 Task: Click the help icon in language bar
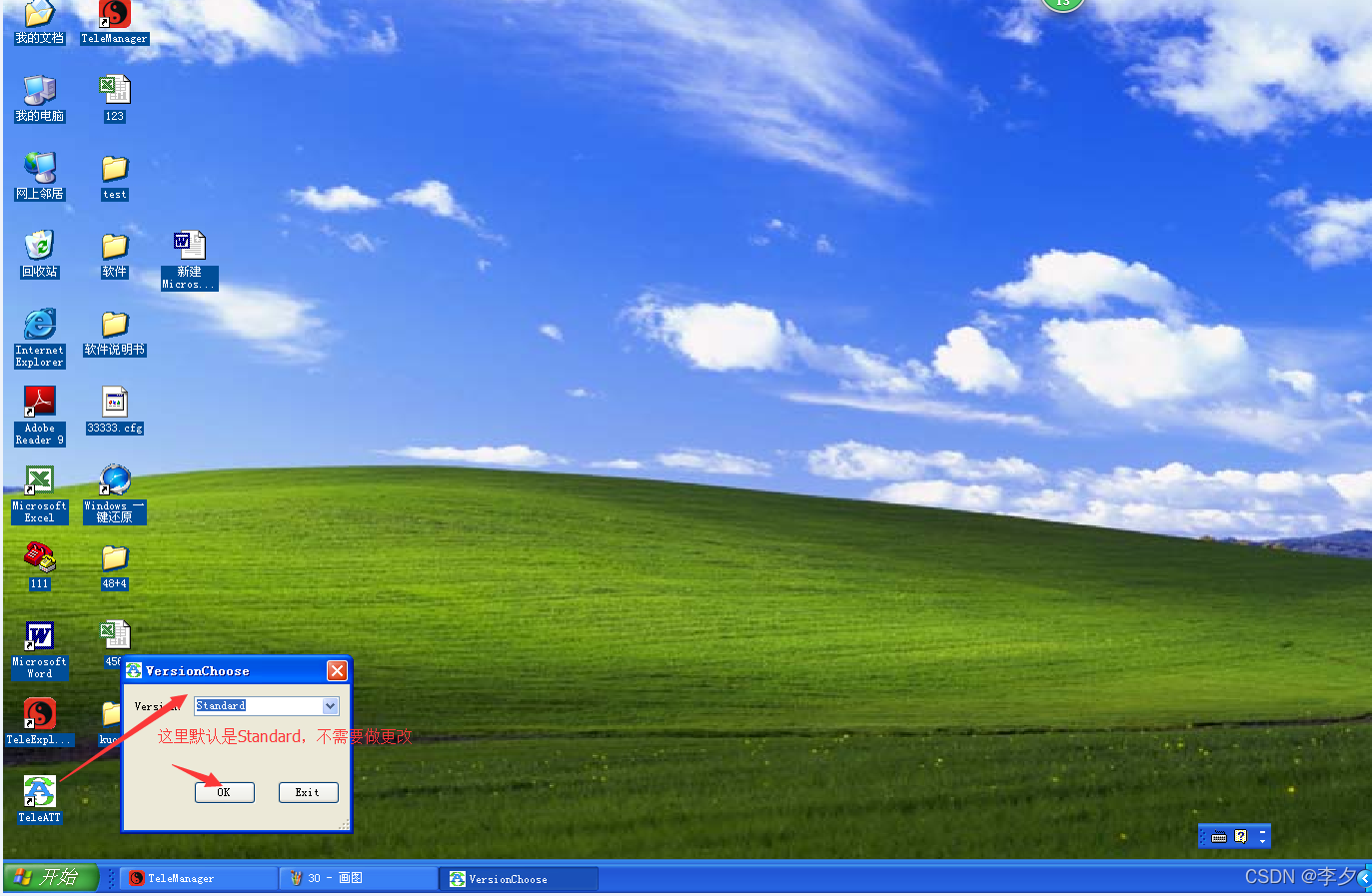1240,836
